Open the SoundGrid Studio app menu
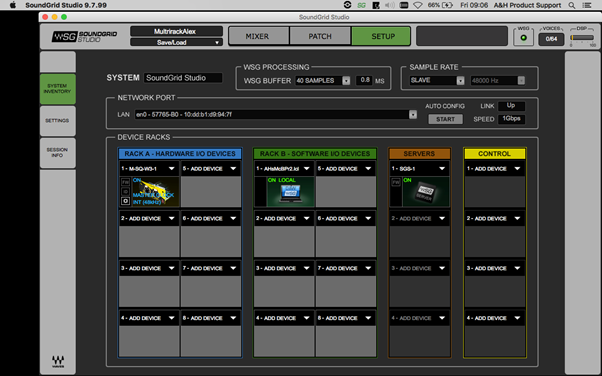 point(66,5)
